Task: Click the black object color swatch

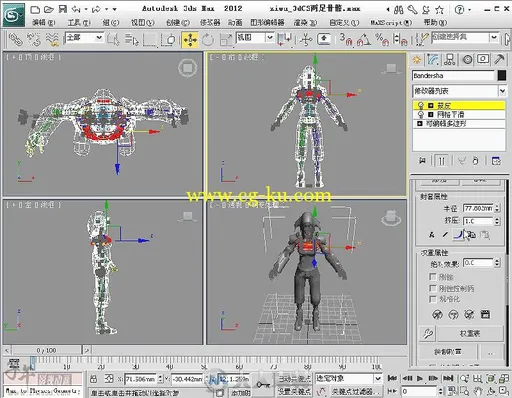Action: pyautogui.click(x=502, y=75)
